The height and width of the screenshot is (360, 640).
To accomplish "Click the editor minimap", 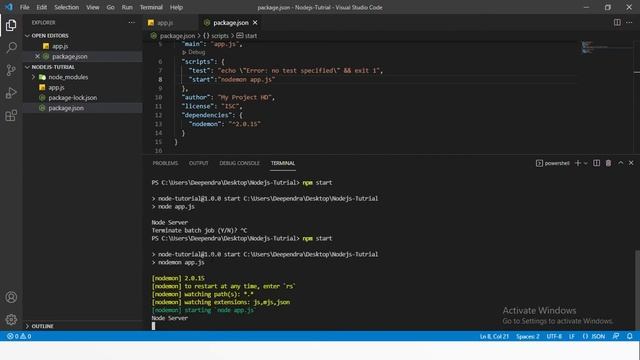I will click(606, 47).
